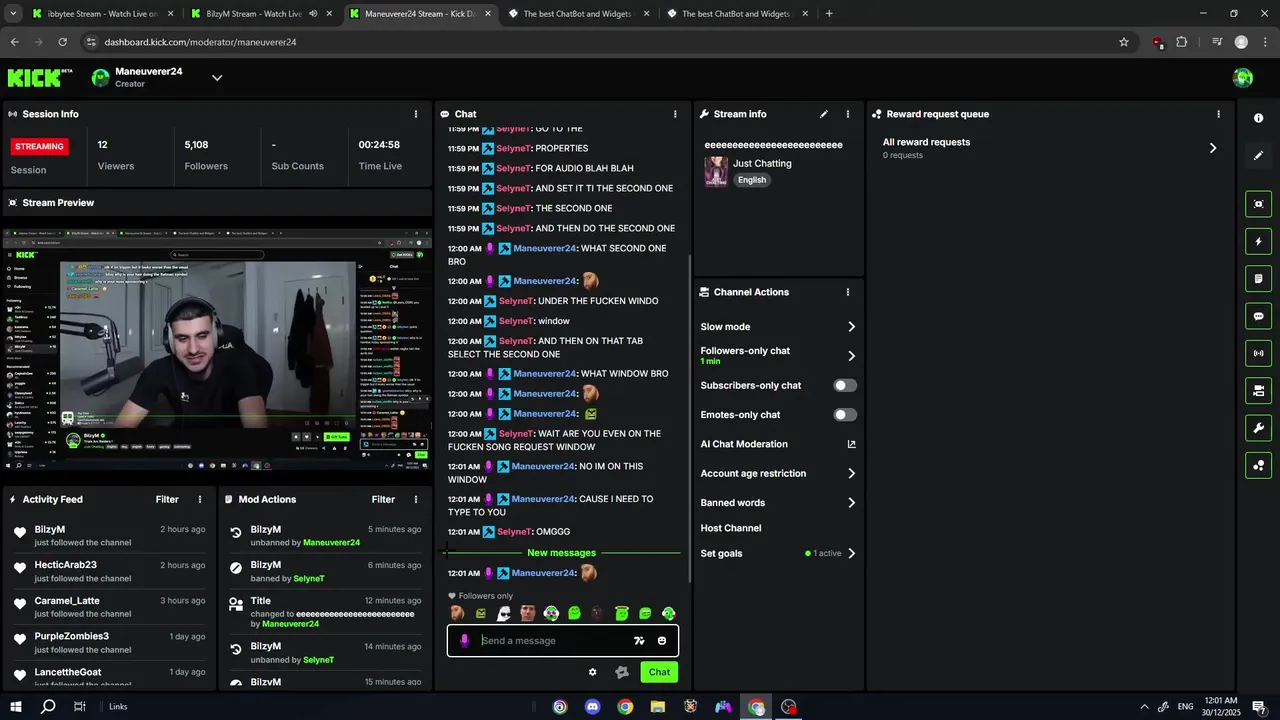
Task: Open the profile avatar at top right
Action: [x=1243, y=78]
